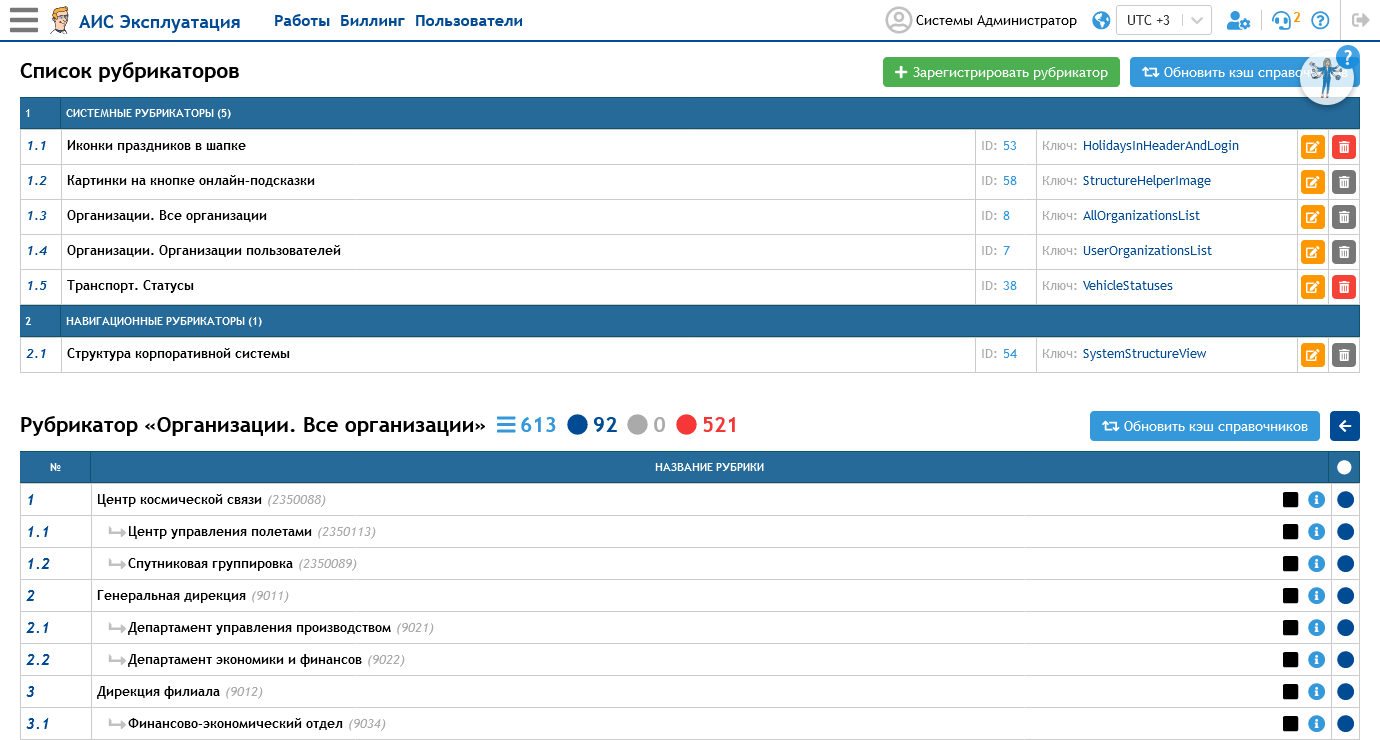The width and height of the screenshot is (1380, 740).
Task: Toggle status circle for Центр управления полетами
Action: tap(1345, 532)
